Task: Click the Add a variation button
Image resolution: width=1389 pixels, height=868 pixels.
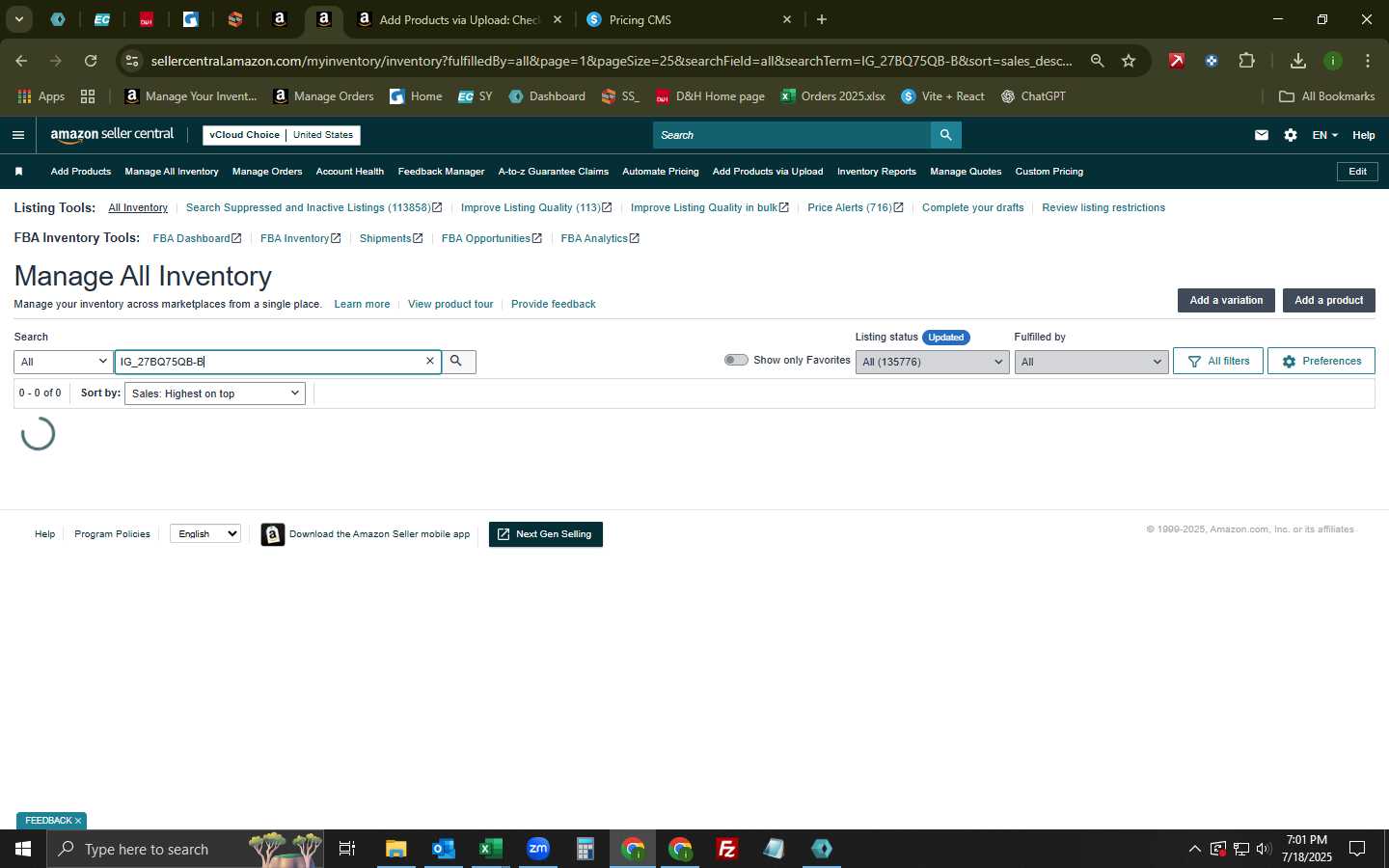Action: (x=1226, y=300)
